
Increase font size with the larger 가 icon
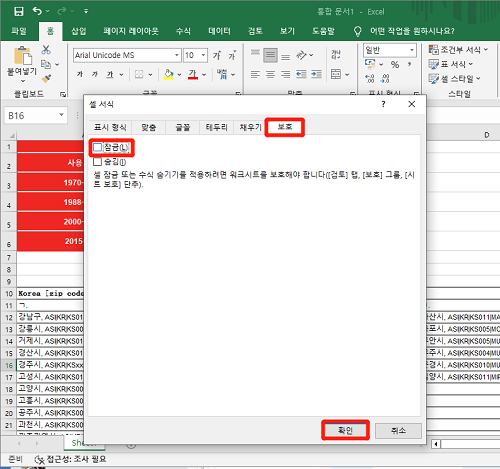(217, 55)
